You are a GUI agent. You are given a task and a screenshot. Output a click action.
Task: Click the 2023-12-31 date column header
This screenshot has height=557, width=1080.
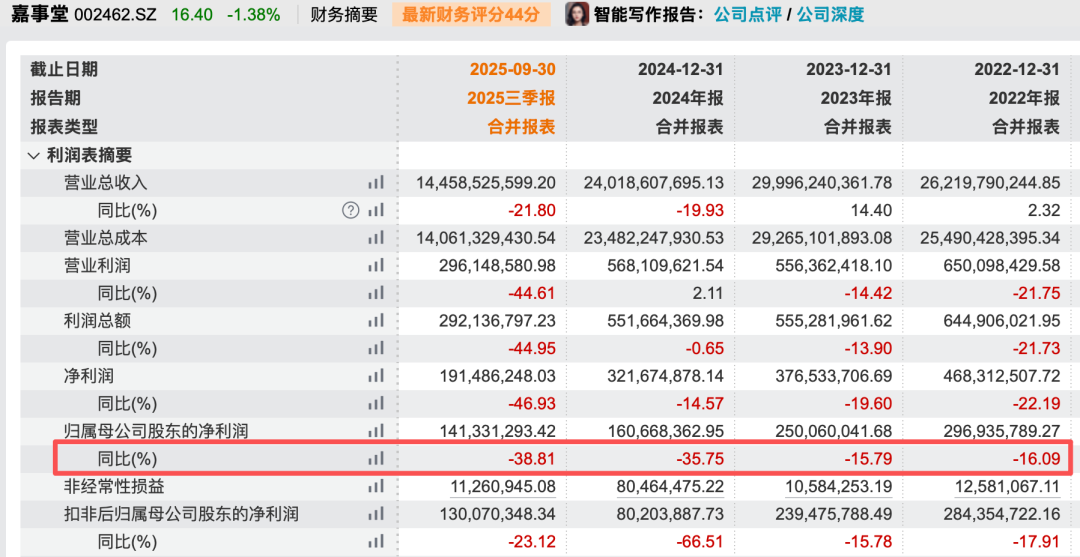point(848,69)
